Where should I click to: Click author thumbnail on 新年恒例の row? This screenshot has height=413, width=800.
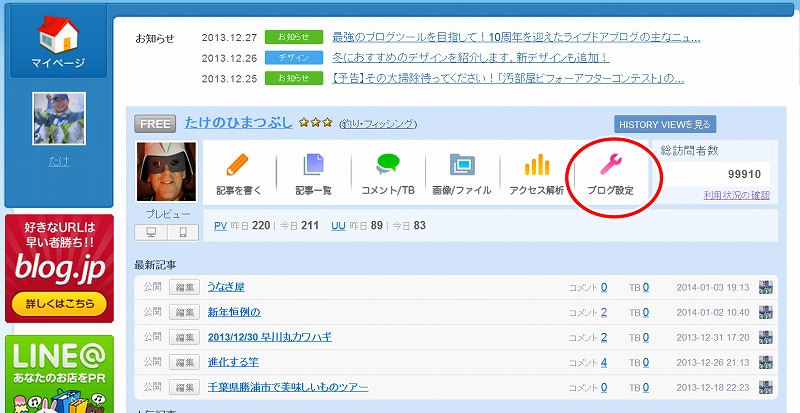tap(765, 312)
